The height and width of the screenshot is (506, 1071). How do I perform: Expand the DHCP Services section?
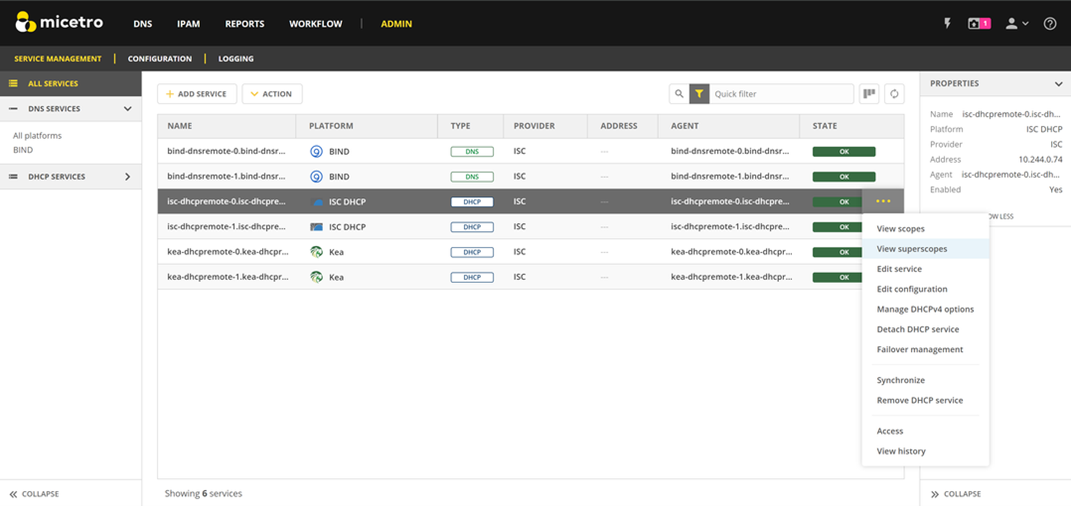(x=127, y=177)
